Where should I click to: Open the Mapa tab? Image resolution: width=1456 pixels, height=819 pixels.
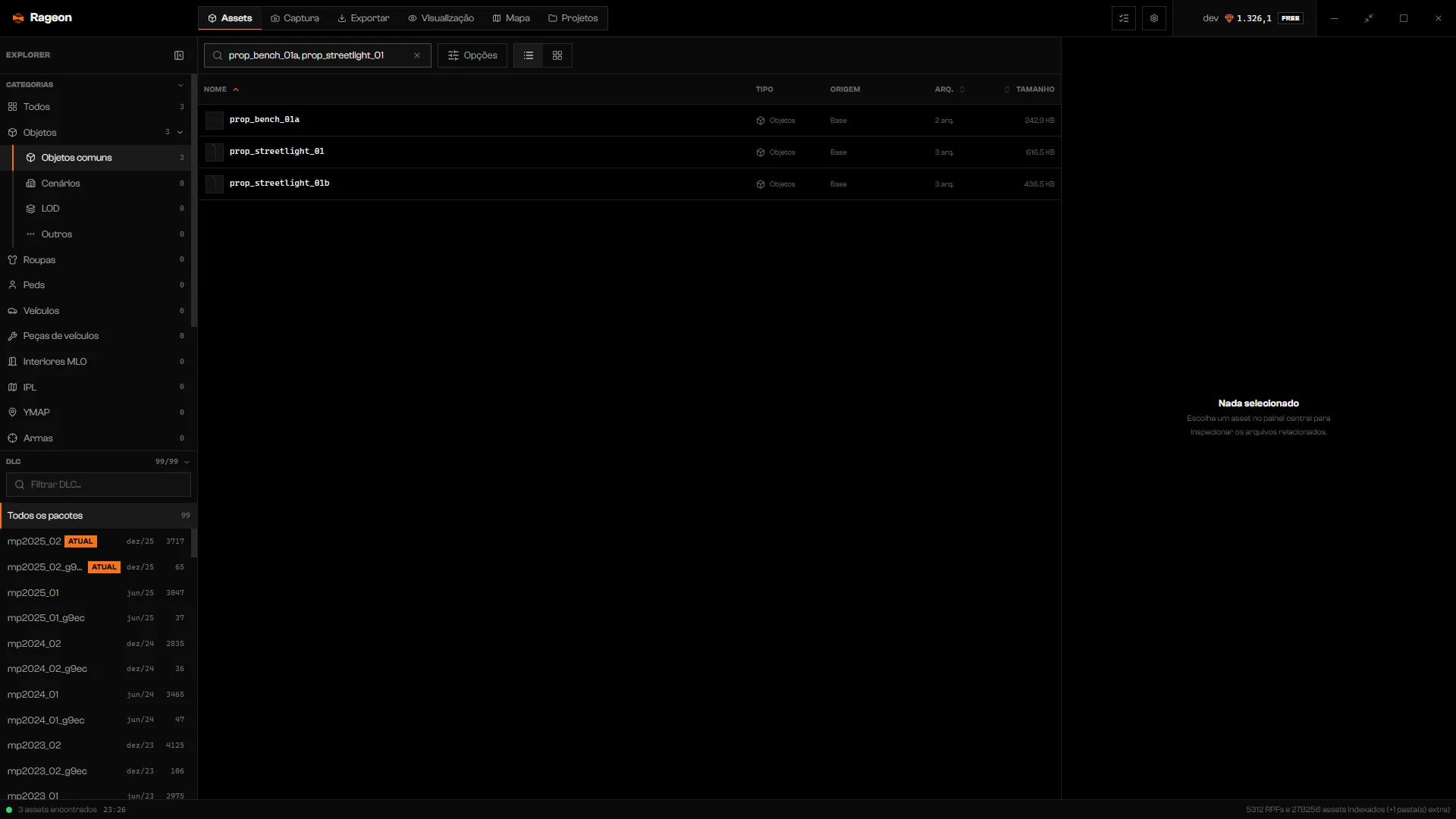511,18
